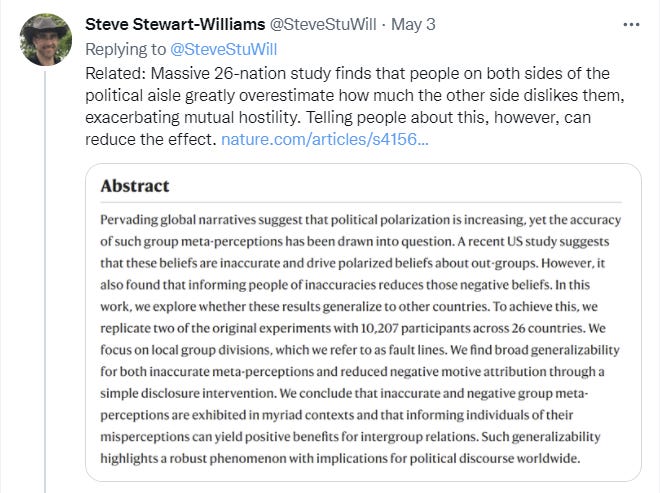This screenshot has height=493, width=660.
Task: Open Steve Stewart-Williams' profile avatar photo
Action: (x=46, y=41)
